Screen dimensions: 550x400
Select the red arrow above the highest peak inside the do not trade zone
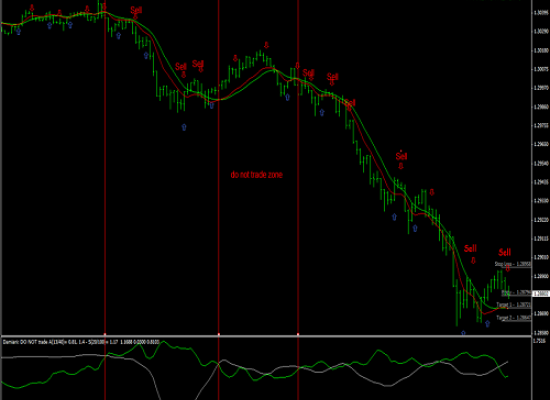[x=266, y=45]
